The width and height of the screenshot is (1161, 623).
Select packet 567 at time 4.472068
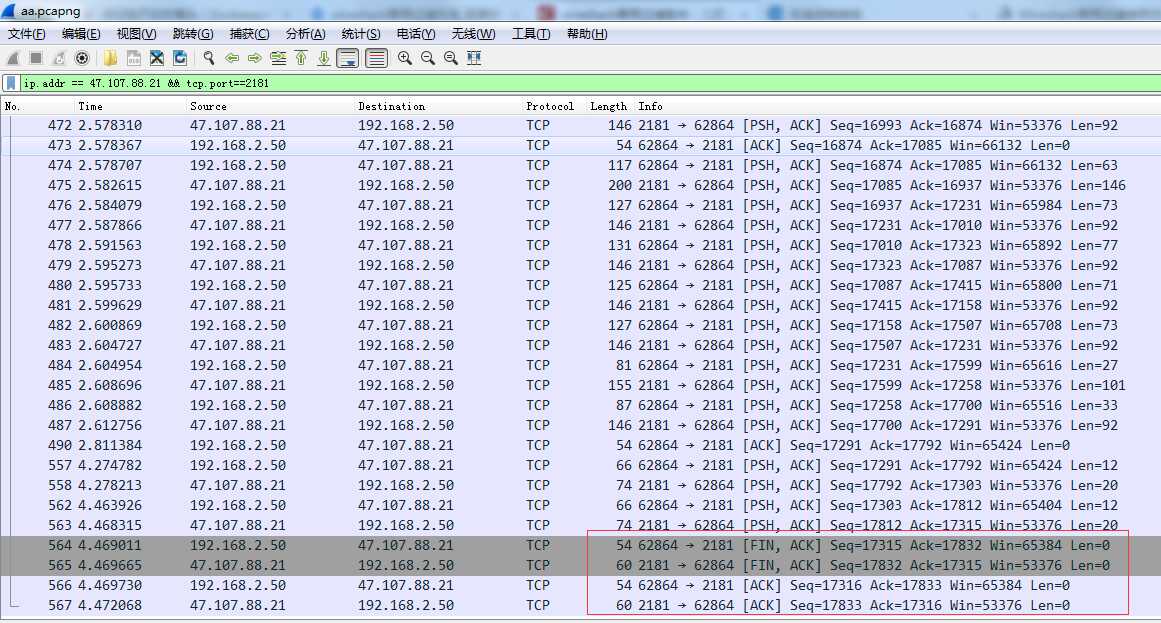click(x=580, y=605)
